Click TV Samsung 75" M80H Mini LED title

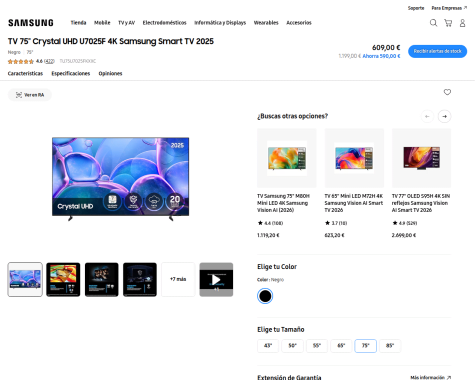[x=283, y=203]
